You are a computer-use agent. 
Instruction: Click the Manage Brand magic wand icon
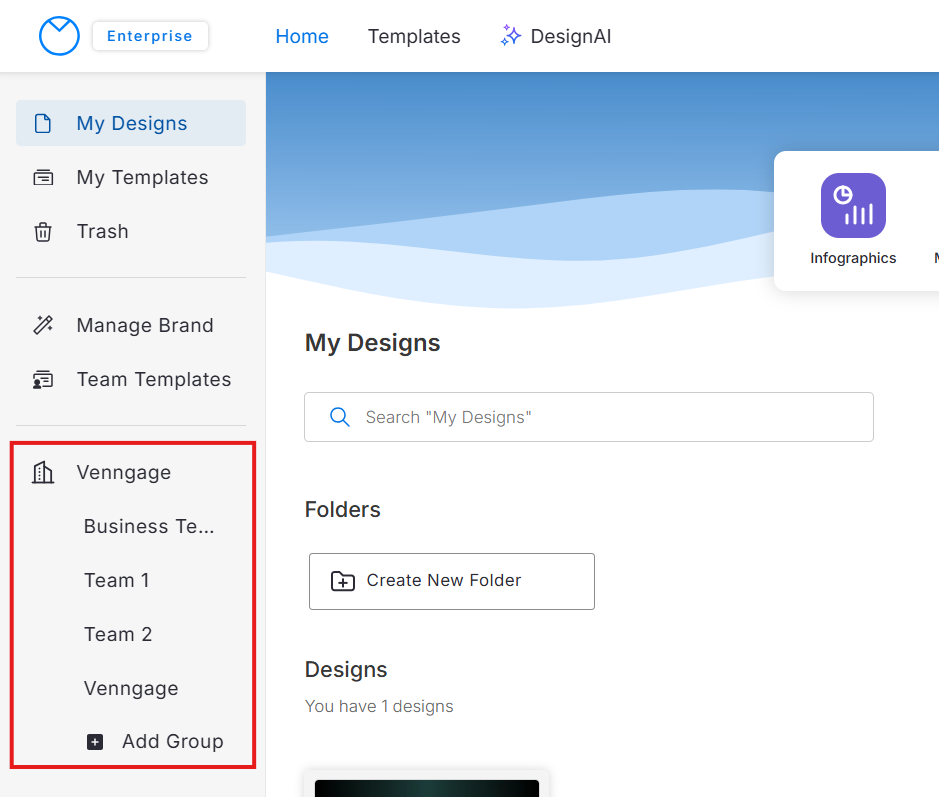click(43, 326)
